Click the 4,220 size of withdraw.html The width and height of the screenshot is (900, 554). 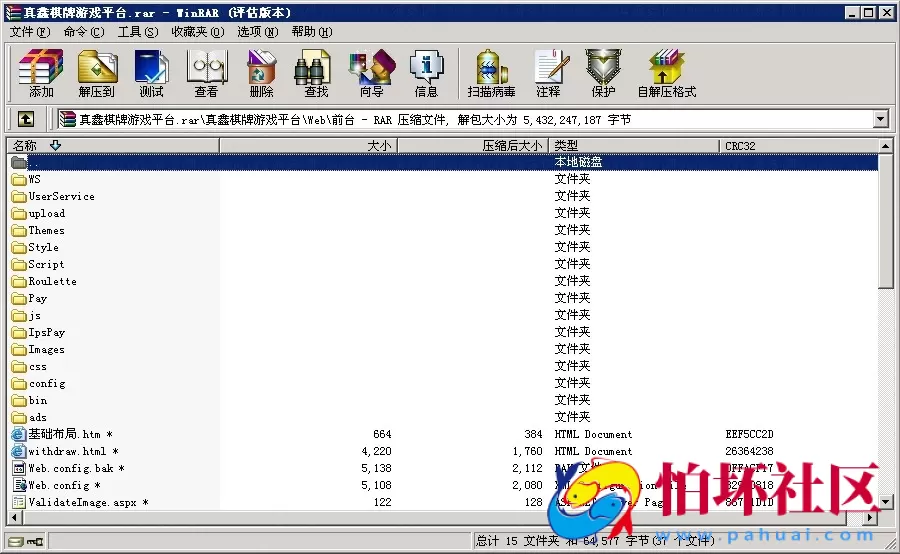click(377, 451)
